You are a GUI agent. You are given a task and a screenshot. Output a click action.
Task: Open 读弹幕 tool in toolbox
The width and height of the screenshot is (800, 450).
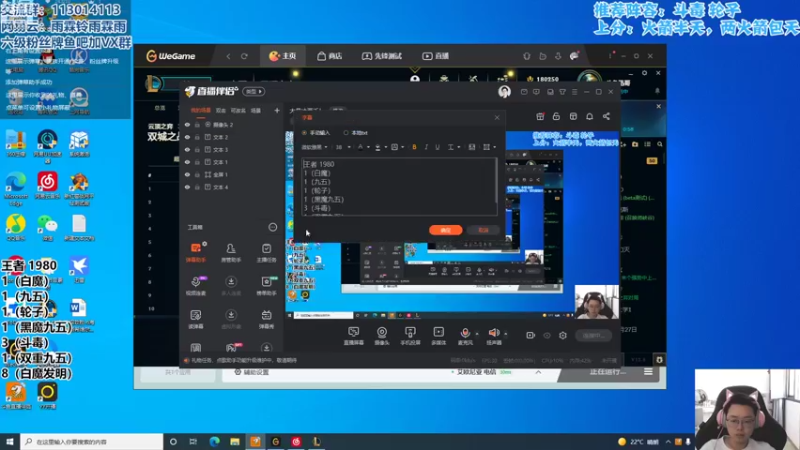(195, 318)
